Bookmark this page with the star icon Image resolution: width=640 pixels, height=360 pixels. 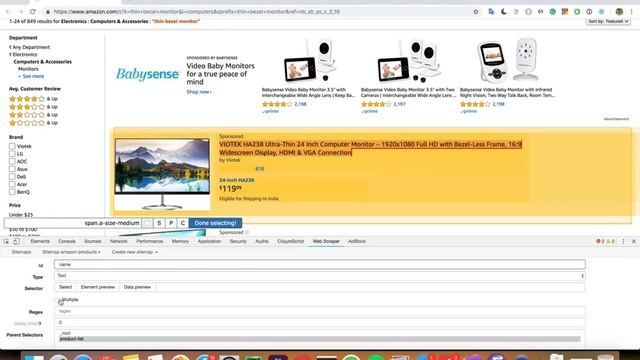[476, 12]
